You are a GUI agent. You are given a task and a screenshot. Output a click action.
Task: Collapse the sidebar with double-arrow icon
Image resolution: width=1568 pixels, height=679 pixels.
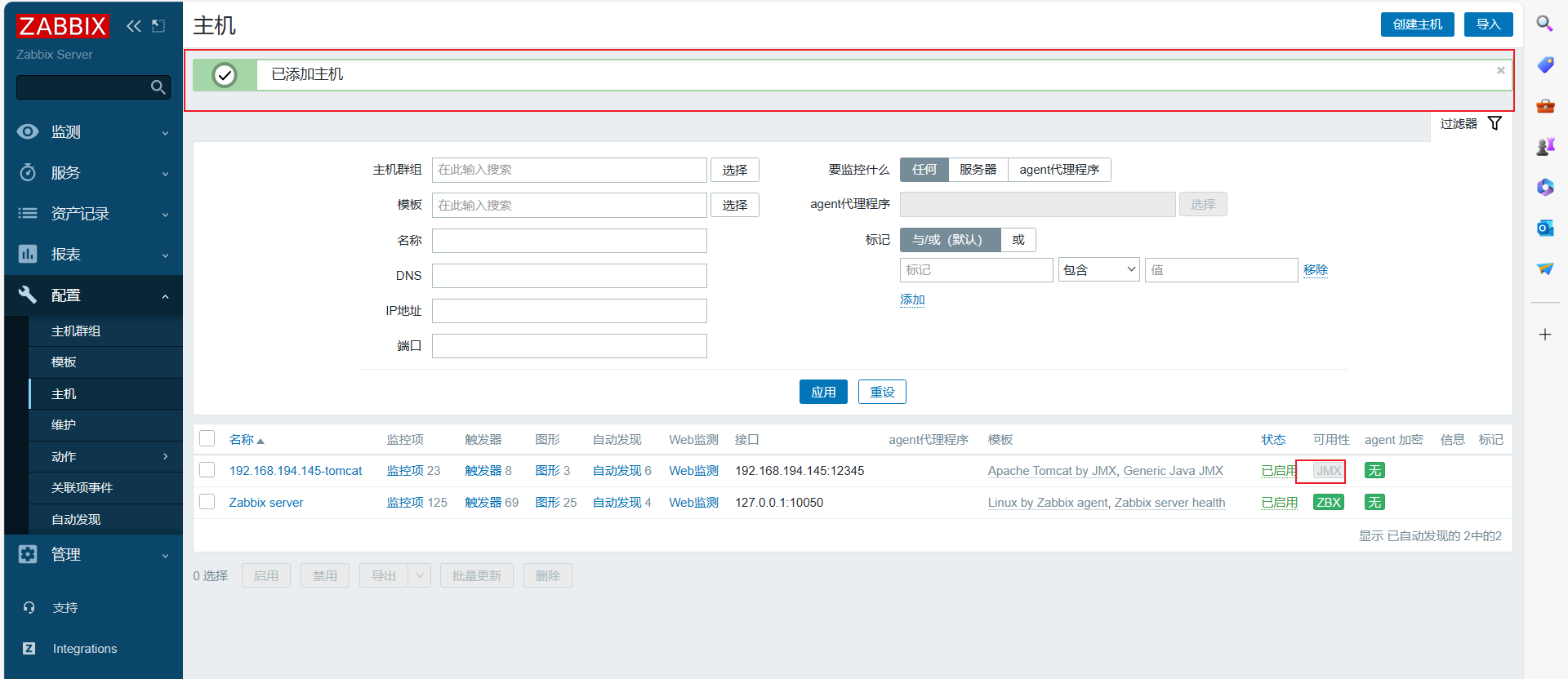pyautogui.click(x=134, y=26)
